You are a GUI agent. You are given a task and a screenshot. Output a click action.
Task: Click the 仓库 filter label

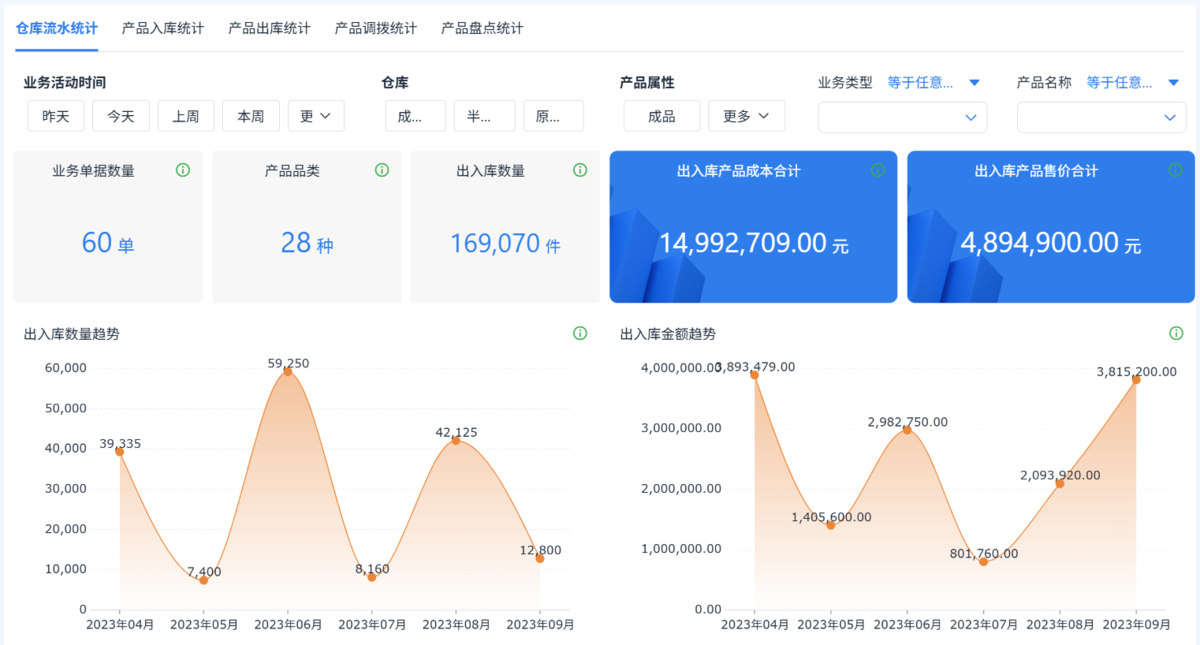point(395,83)
